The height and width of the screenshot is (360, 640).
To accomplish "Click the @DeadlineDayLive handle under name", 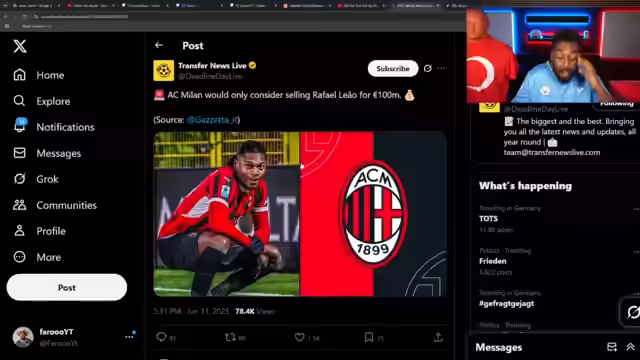I will pos(210,76).
